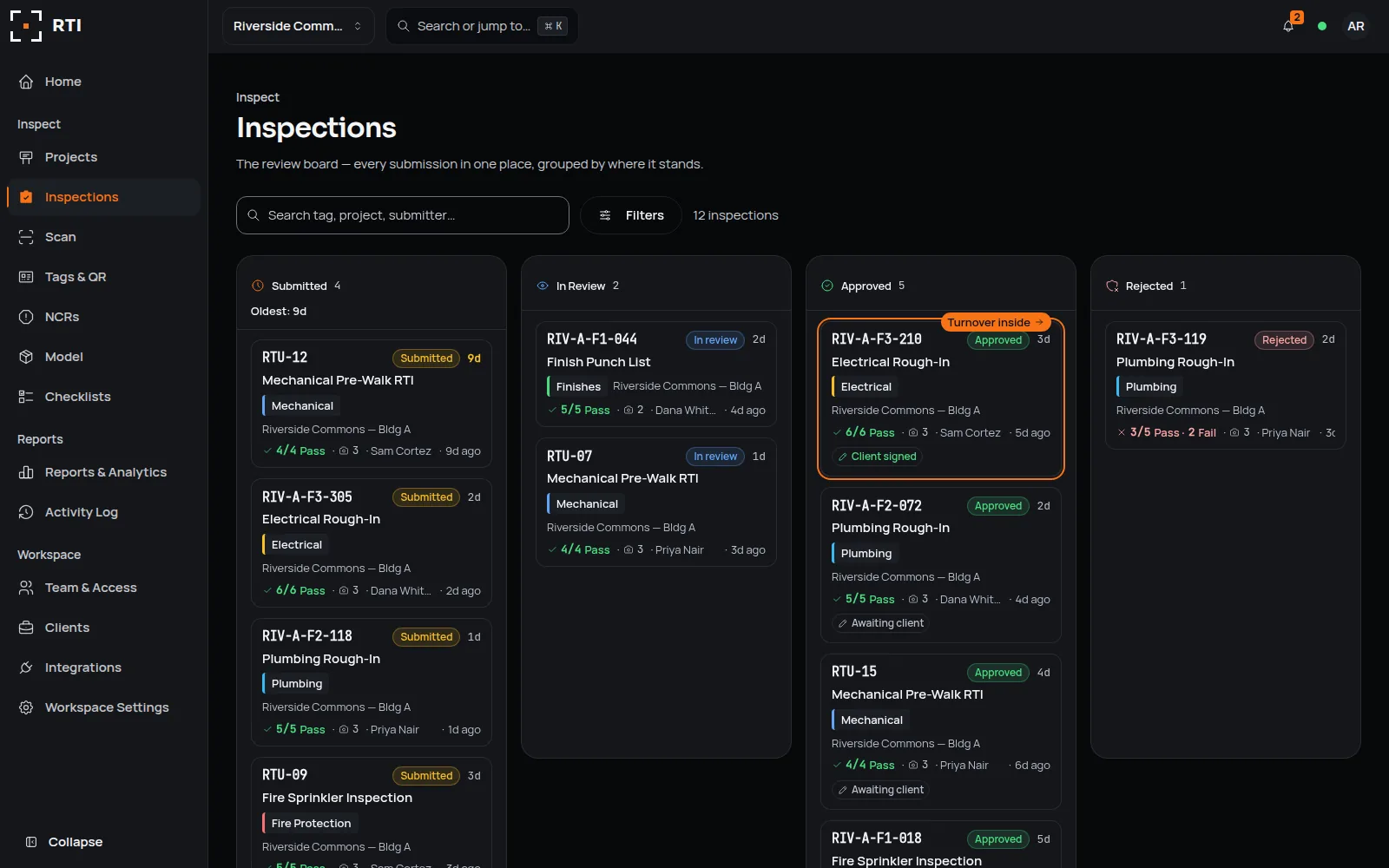Click the Integrations plug icon

[x=26, y=667]
